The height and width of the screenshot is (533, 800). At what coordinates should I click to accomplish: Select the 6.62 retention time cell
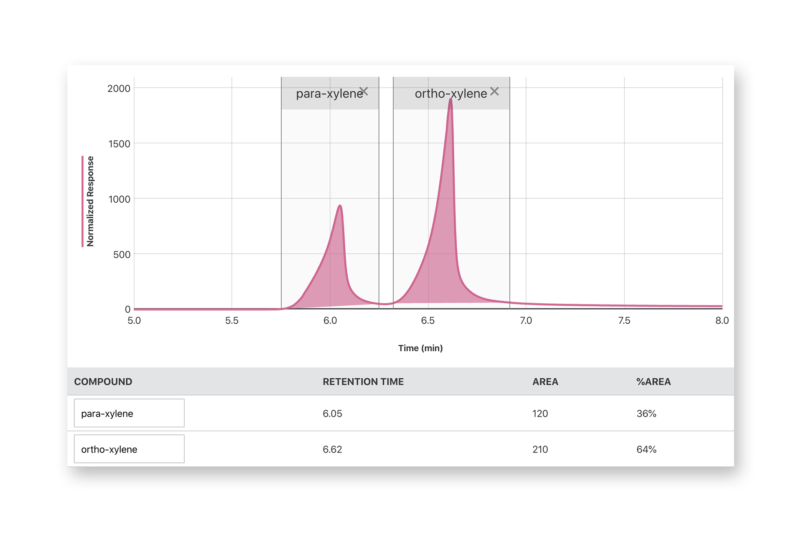coord(333,449)
